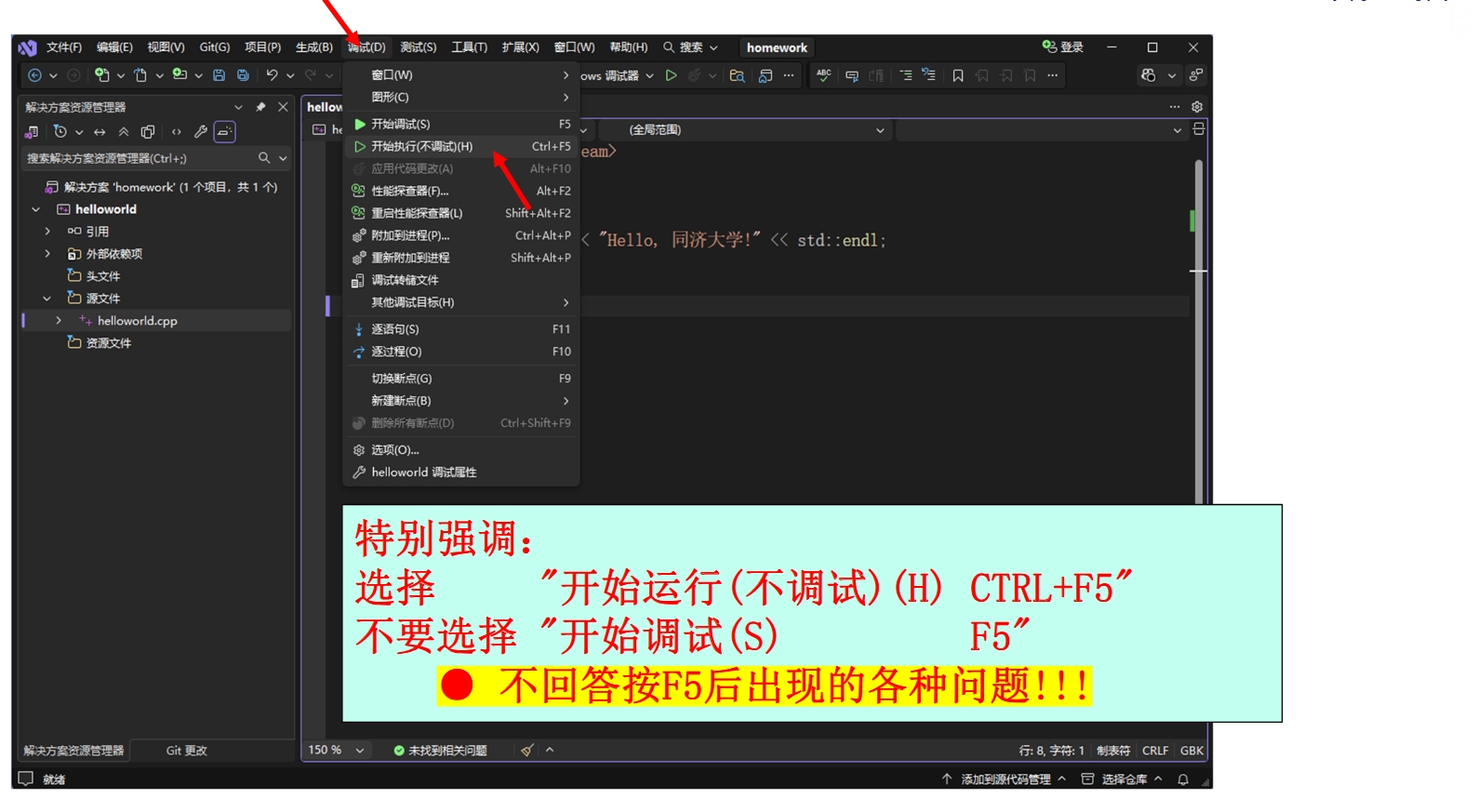Click CRLF line ending indicator
The image size is (1478, 812).
pos(1155,751)
